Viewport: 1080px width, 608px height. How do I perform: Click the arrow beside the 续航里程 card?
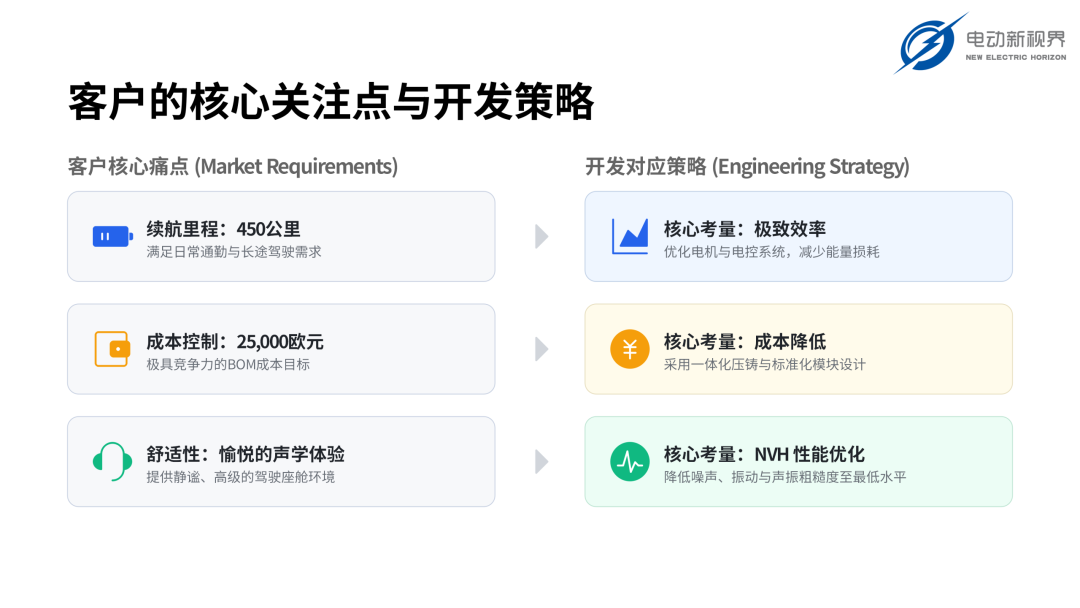tap(542, 236)
